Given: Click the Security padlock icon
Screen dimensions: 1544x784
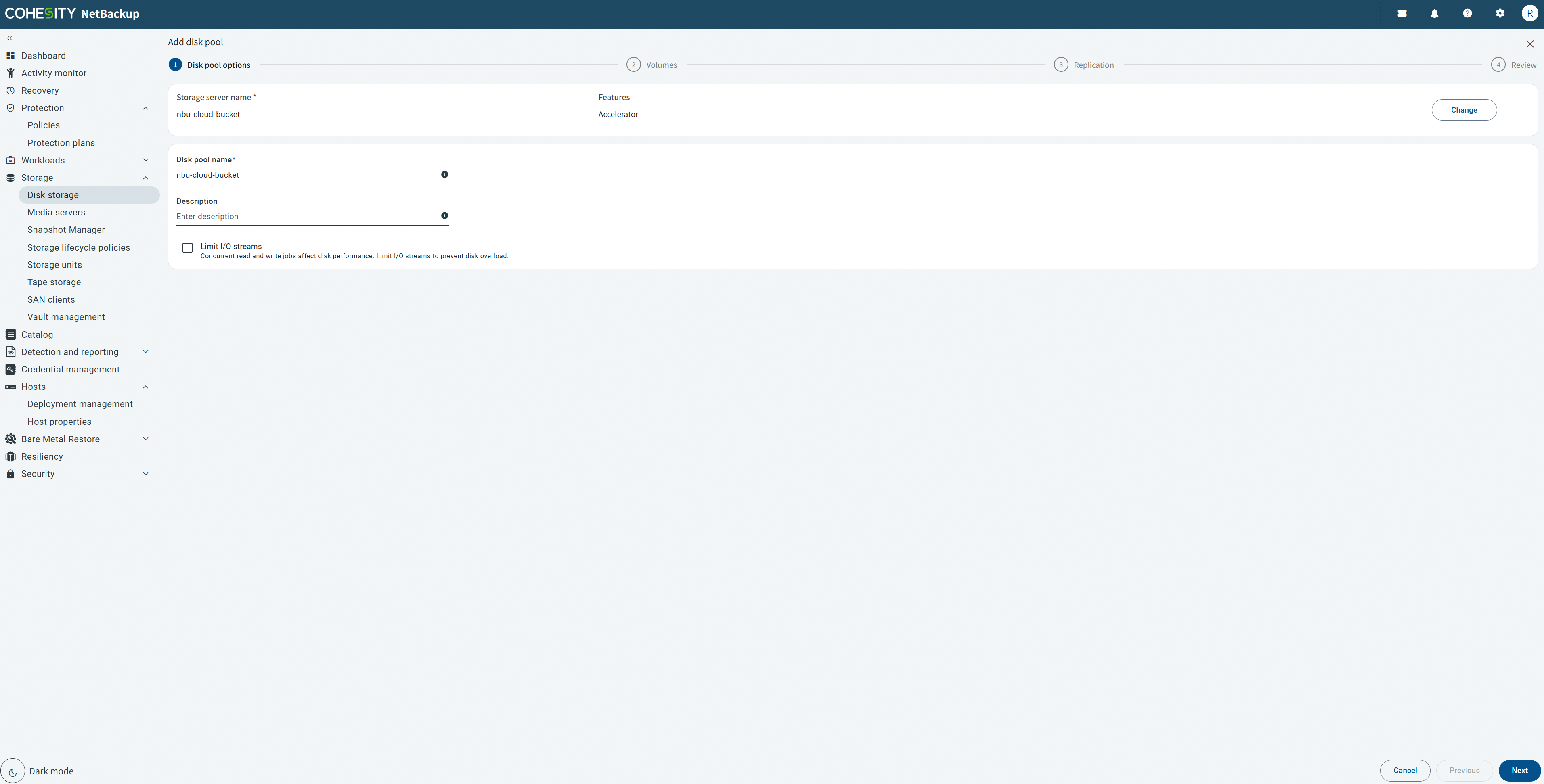Looking at the screenshot, I should 10,474.
